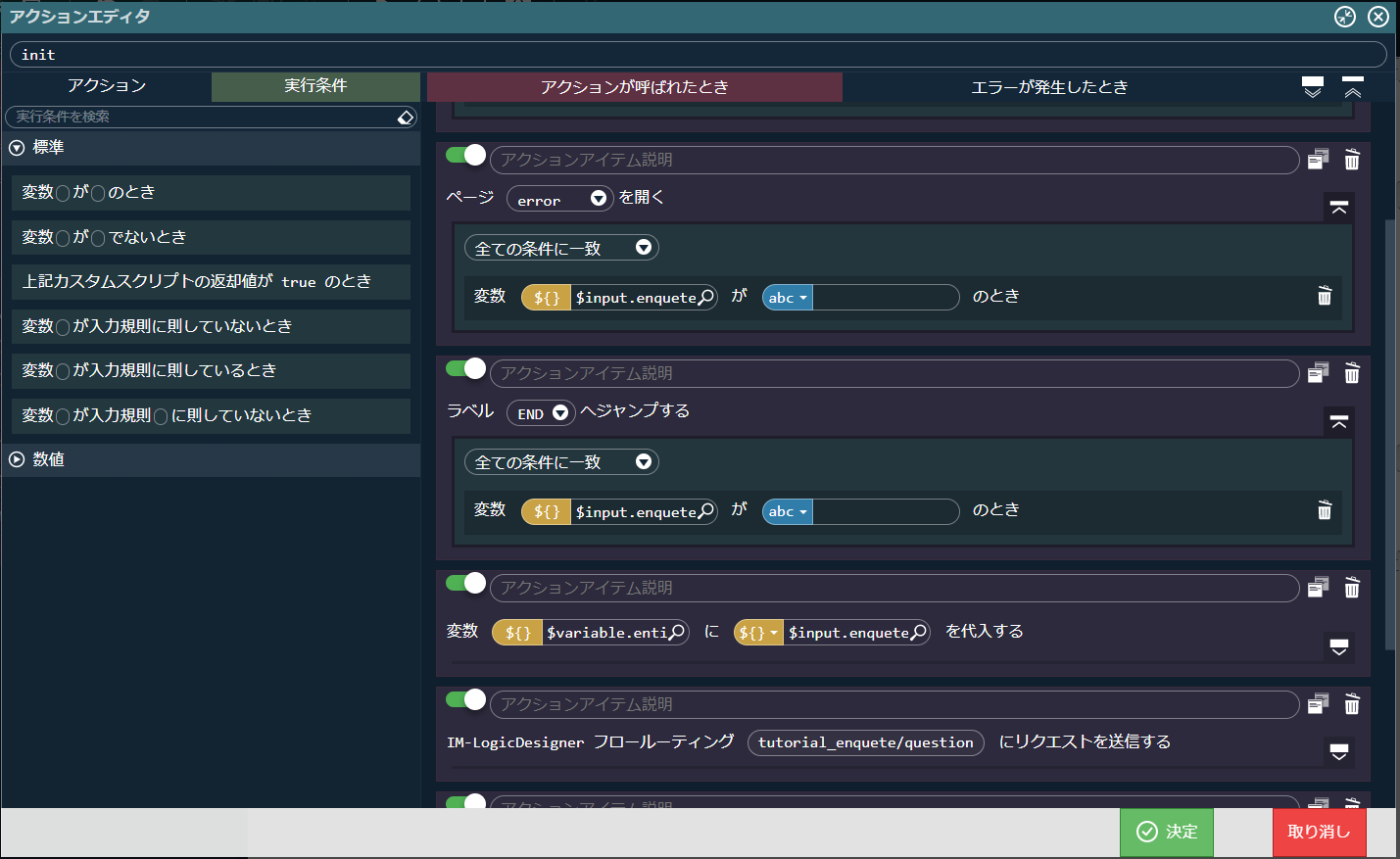The height and width of the screenshot is (859, 1400).
Task: Copy the variable assignment action item
Action: click(x=1318, y=588)
